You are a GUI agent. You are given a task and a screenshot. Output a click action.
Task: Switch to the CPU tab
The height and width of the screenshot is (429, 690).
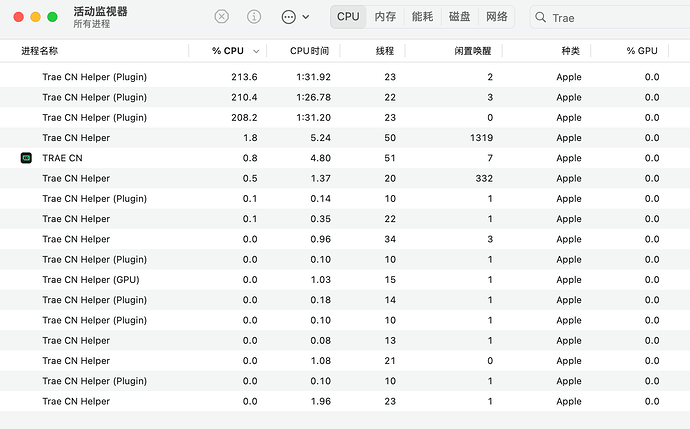point(348,17)
